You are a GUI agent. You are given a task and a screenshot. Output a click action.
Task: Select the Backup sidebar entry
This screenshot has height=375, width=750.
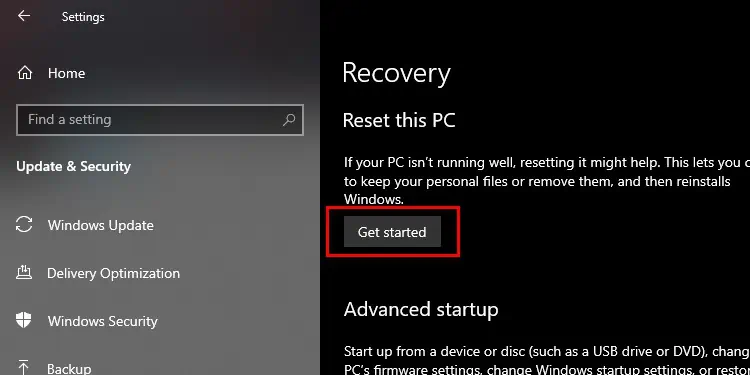(69, 368)
